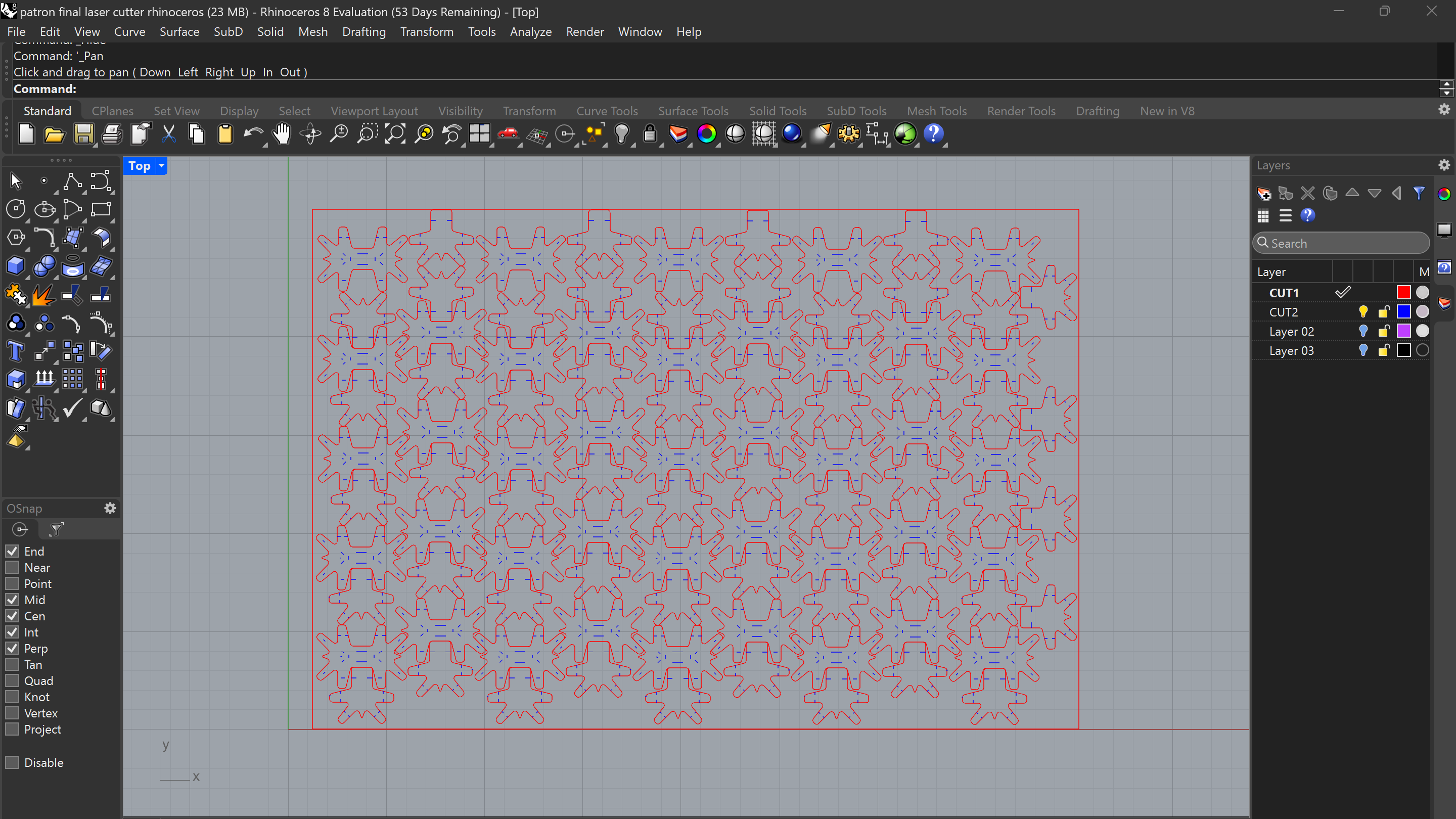
Task: Change the CUT1 red color swatch
Action: click(1403, 293)
